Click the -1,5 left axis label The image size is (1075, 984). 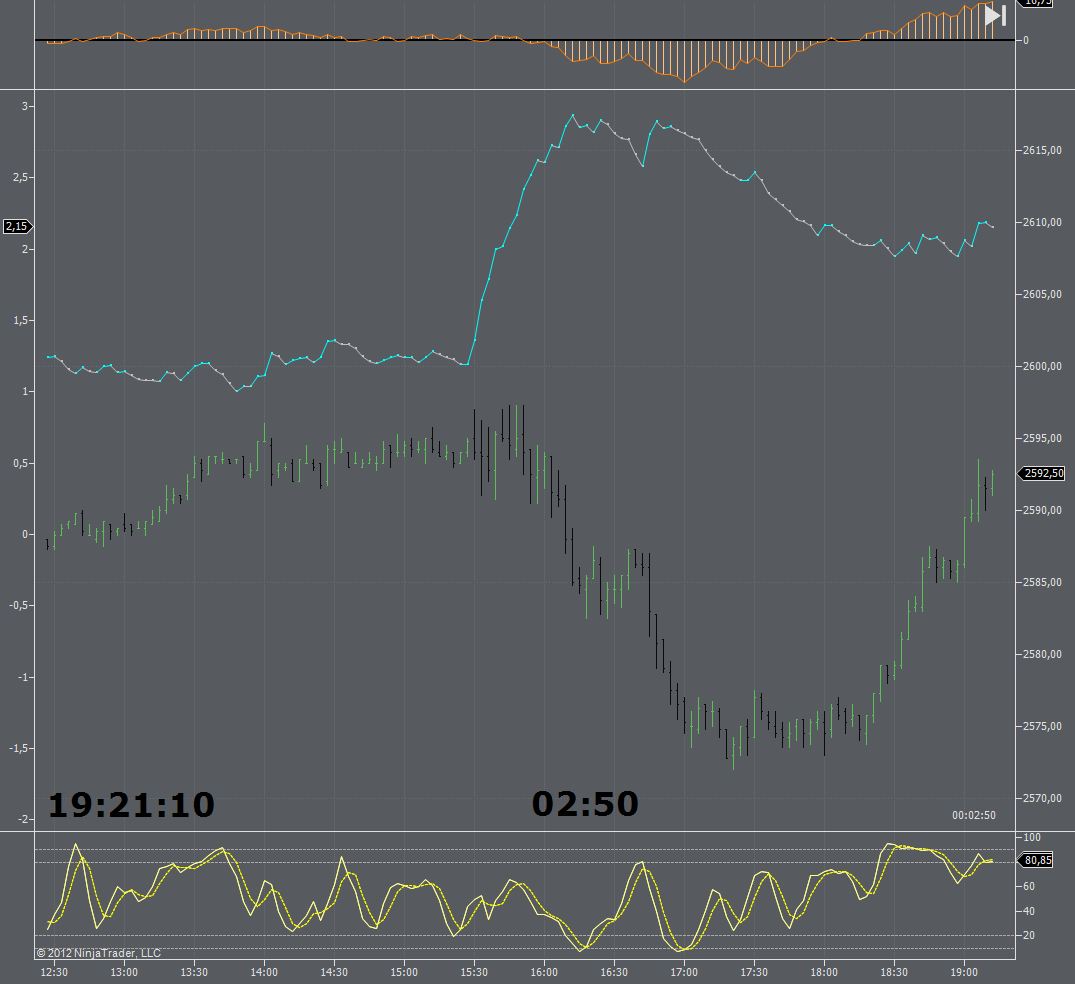[18, 748]
